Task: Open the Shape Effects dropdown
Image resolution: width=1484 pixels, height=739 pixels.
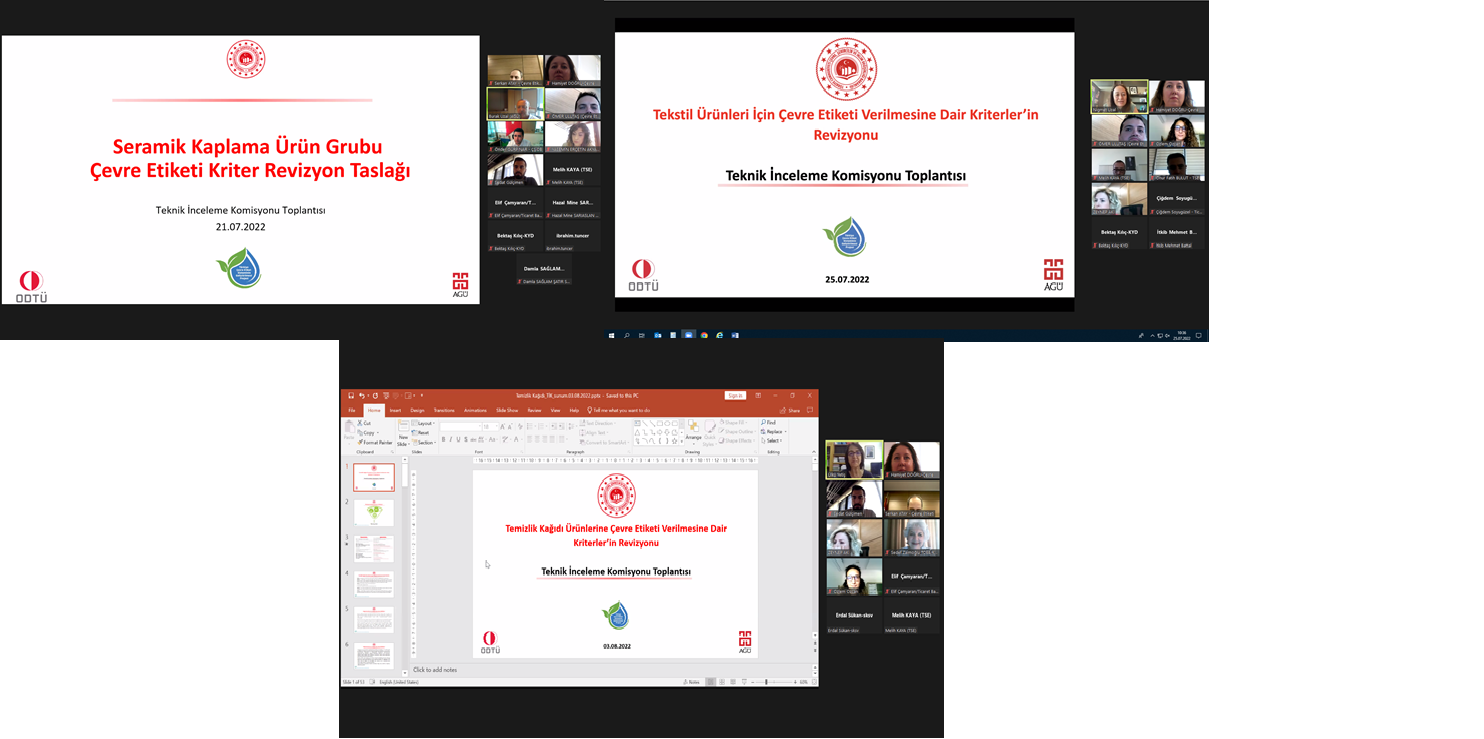Action: (735, 441)
